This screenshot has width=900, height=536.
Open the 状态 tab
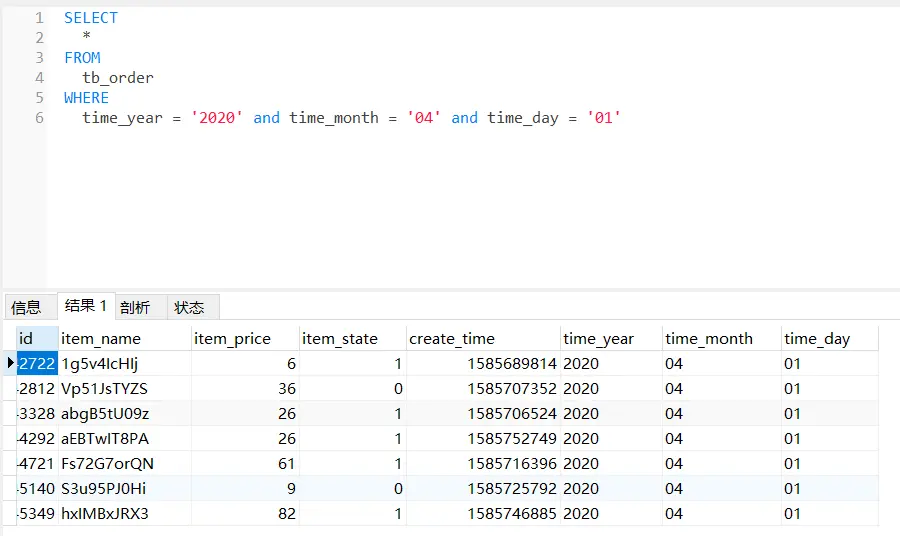pos(189,307)
